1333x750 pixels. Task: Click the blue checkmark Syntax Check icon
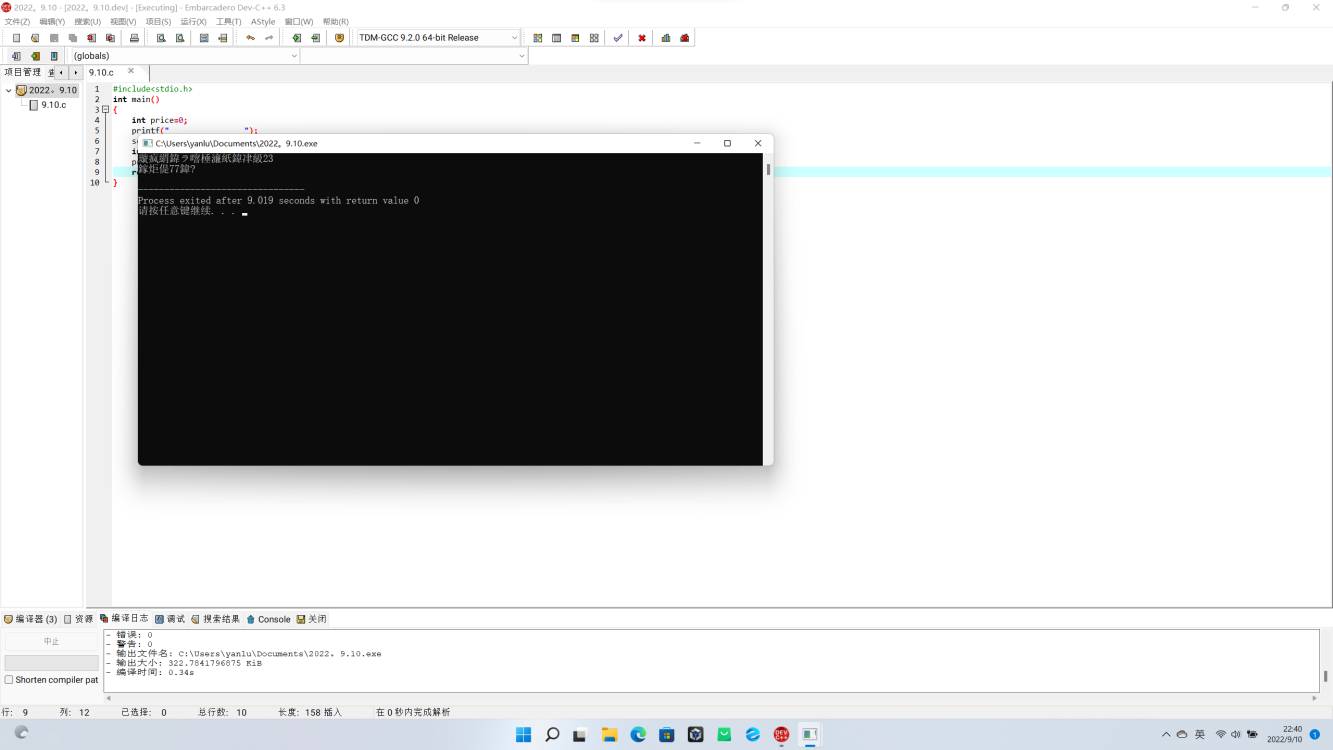(618, 38)
